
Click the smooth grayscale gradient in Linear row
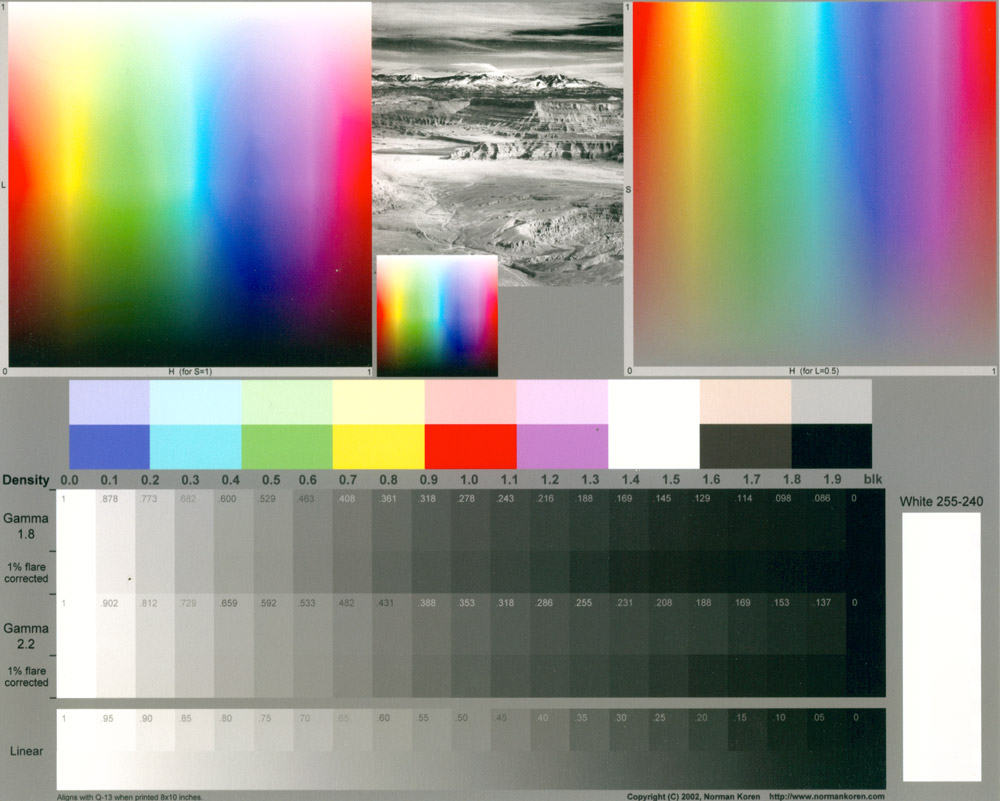(471, 770)
